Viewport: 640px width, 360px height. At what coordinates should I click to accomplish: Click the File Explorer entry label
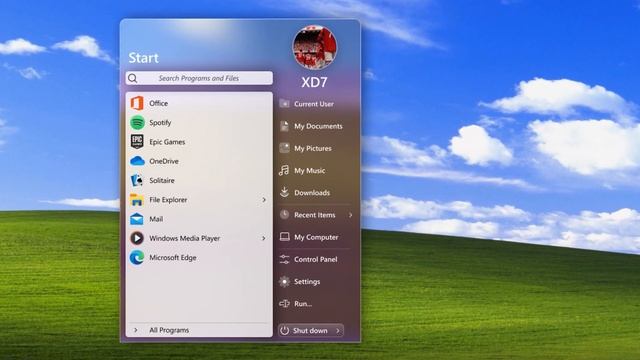pyautogui.click(x=168, y=200)
